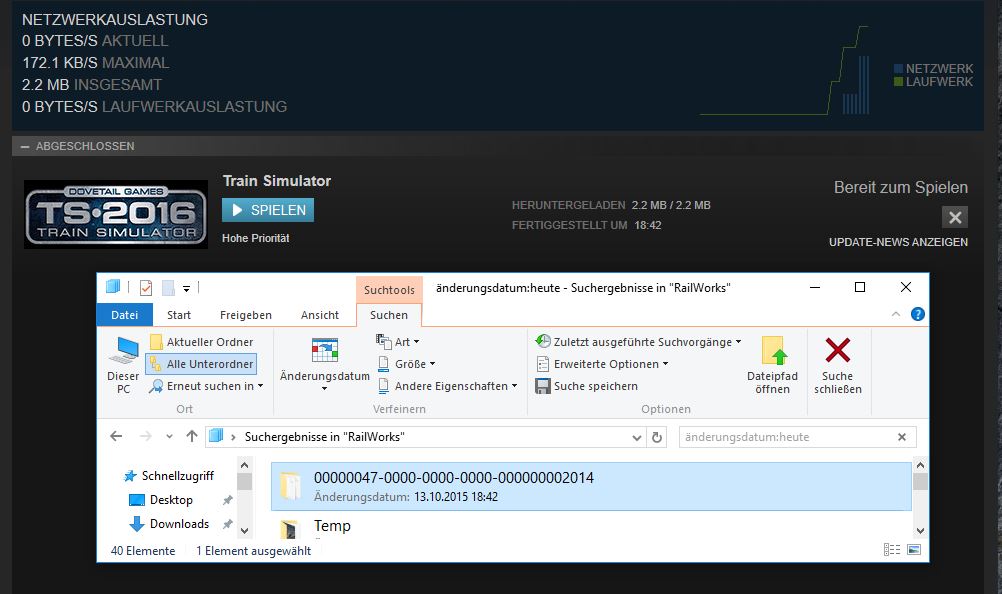Viewport: 1002px width, 594px height.
Task: Select the Temp folder result
Action: point(332,526)
